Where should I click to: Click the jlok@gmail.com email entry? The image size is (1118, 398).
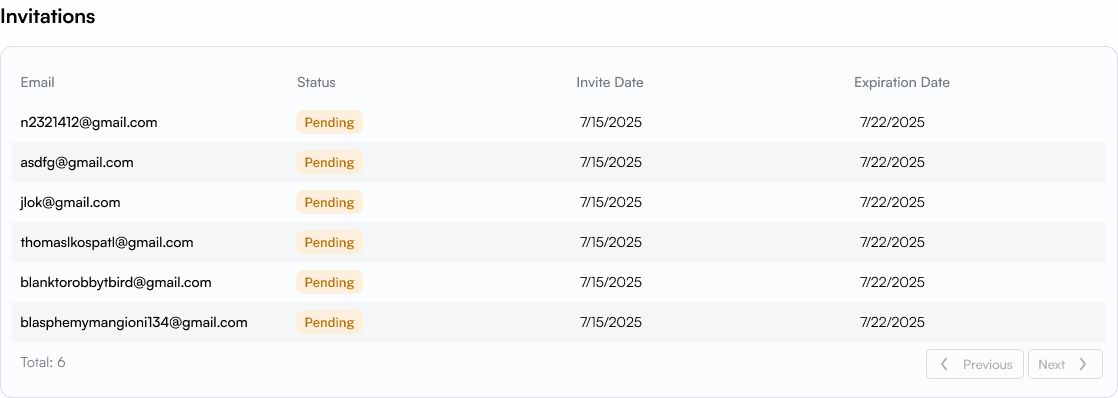[x=70, y=202]
